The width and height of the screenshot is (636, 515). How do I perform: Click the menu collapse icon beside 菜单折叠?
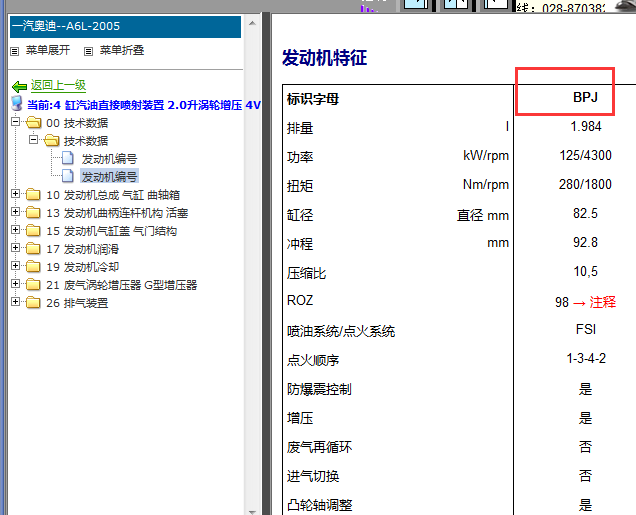[x=88, y=51]
